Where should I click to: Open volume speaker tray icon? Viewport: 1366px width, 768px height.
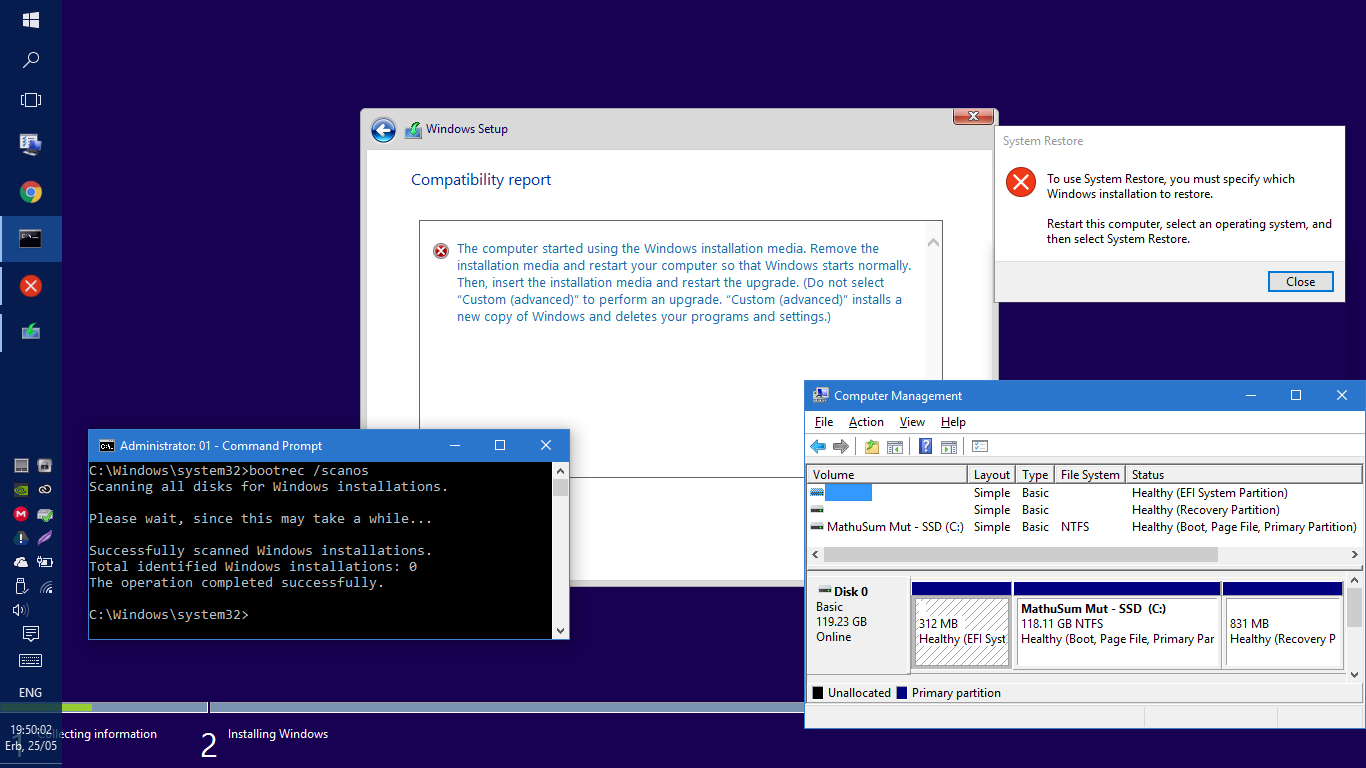[21, 610]
